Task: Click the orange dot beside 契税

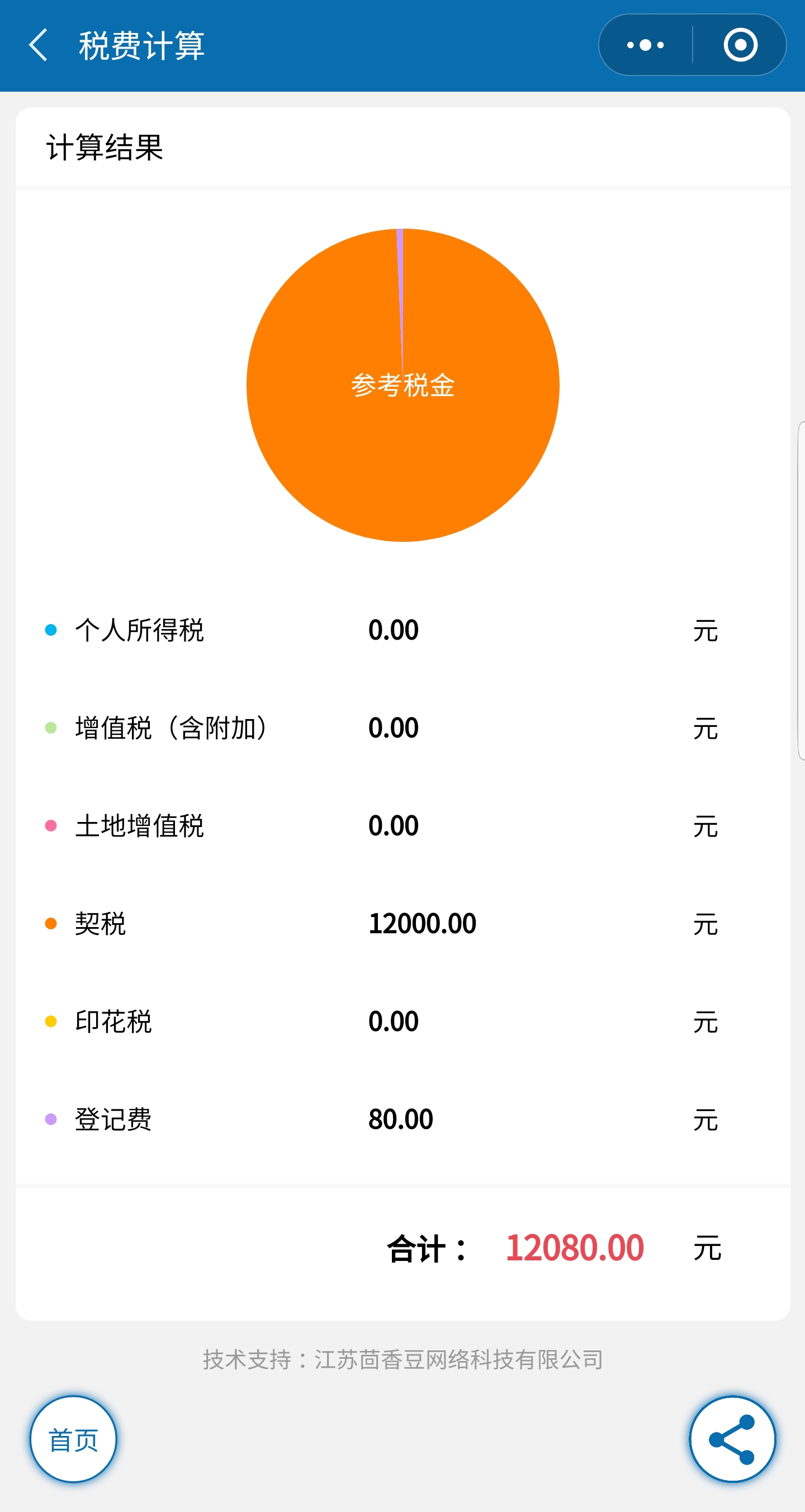Action: (x=51, y=923)
